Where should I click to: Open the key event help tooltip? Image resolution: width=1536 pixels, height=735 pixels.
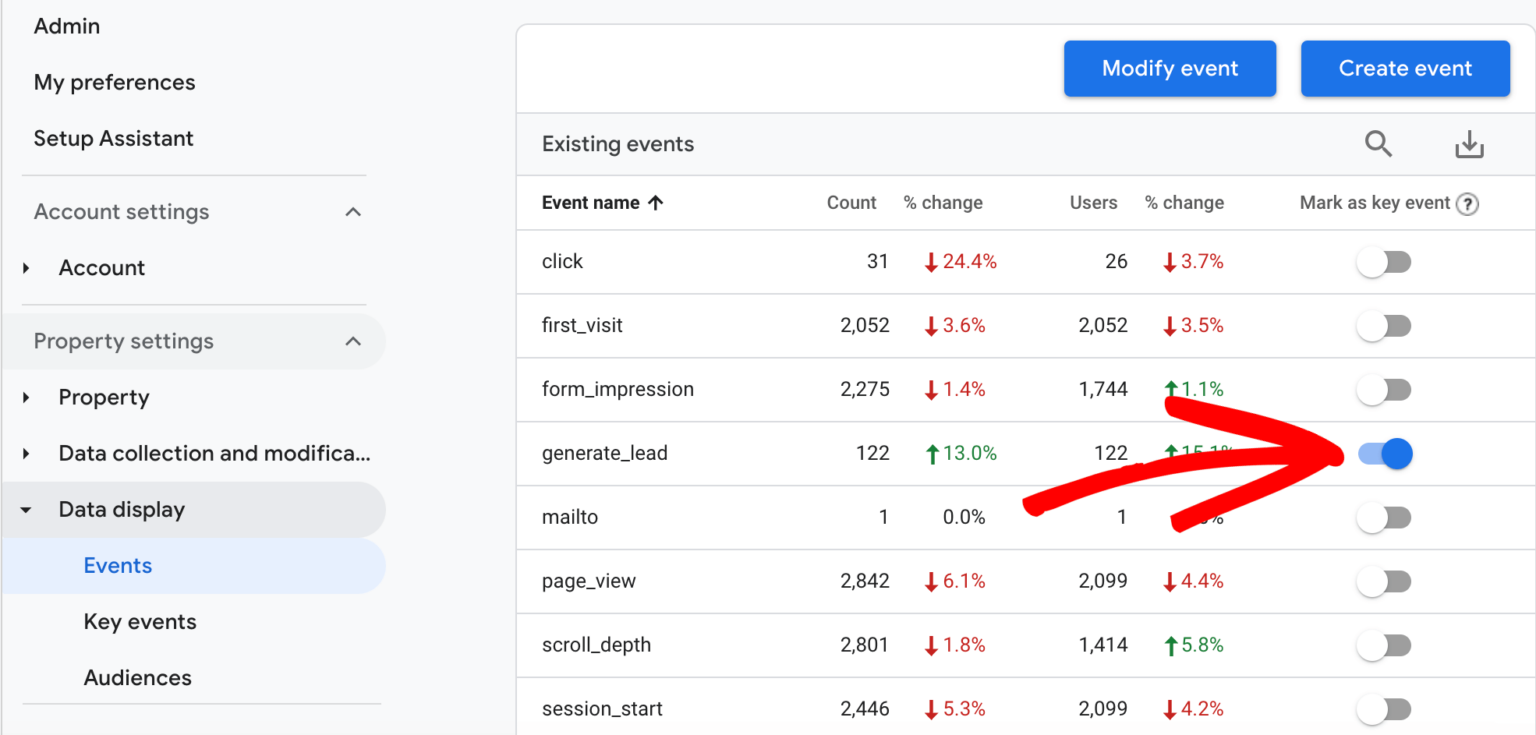1467,203
